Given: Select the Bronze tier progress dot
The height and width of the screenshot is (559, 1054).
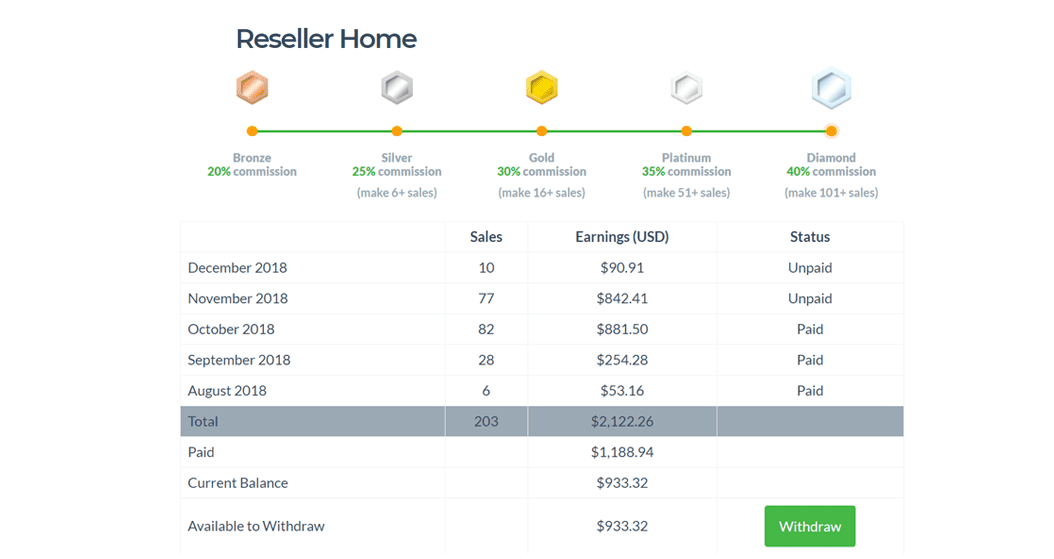Looking at the screenshot, I should point(252,131).
